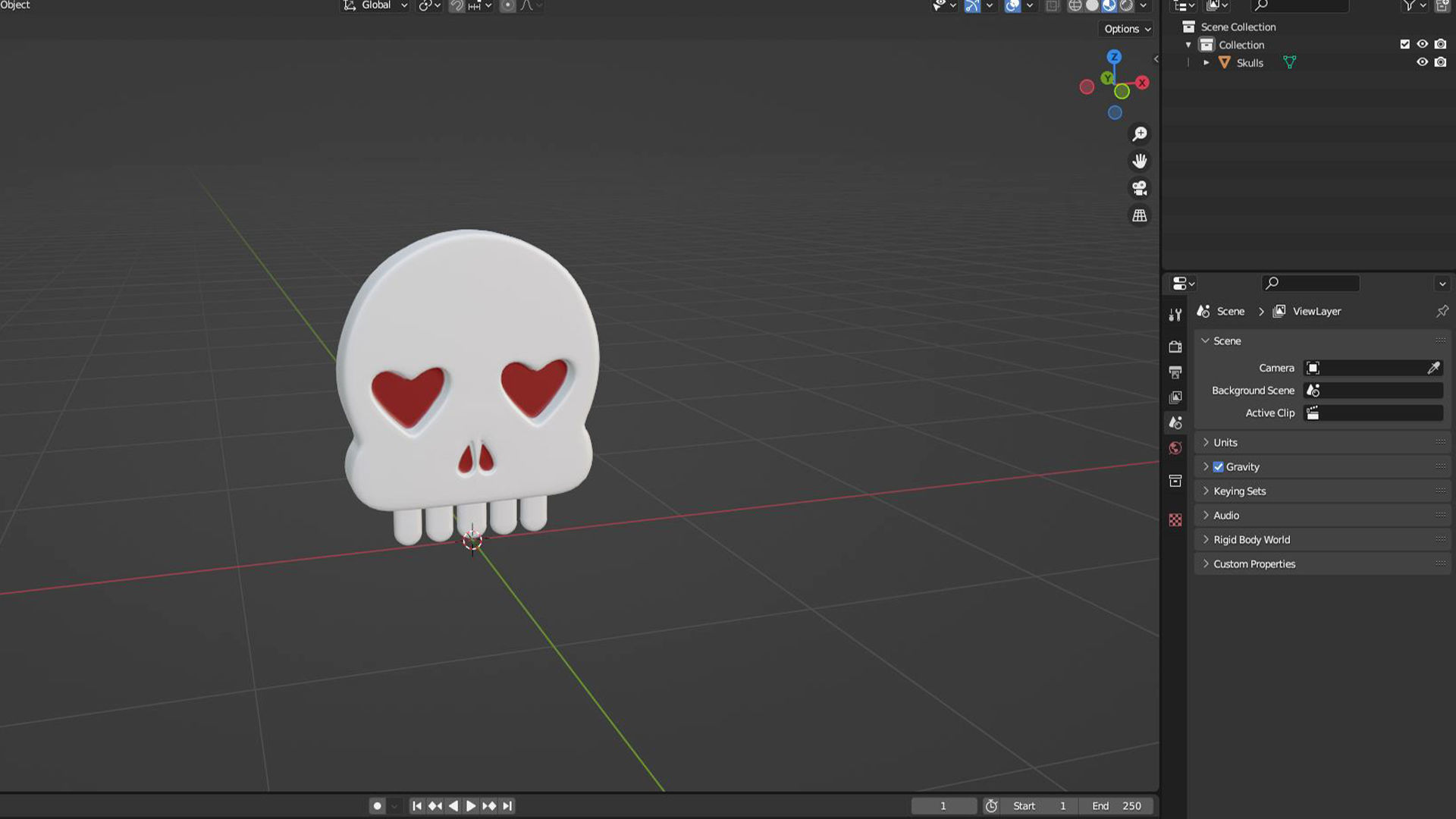Open the properties editor type dropdown

point(1183,284)
